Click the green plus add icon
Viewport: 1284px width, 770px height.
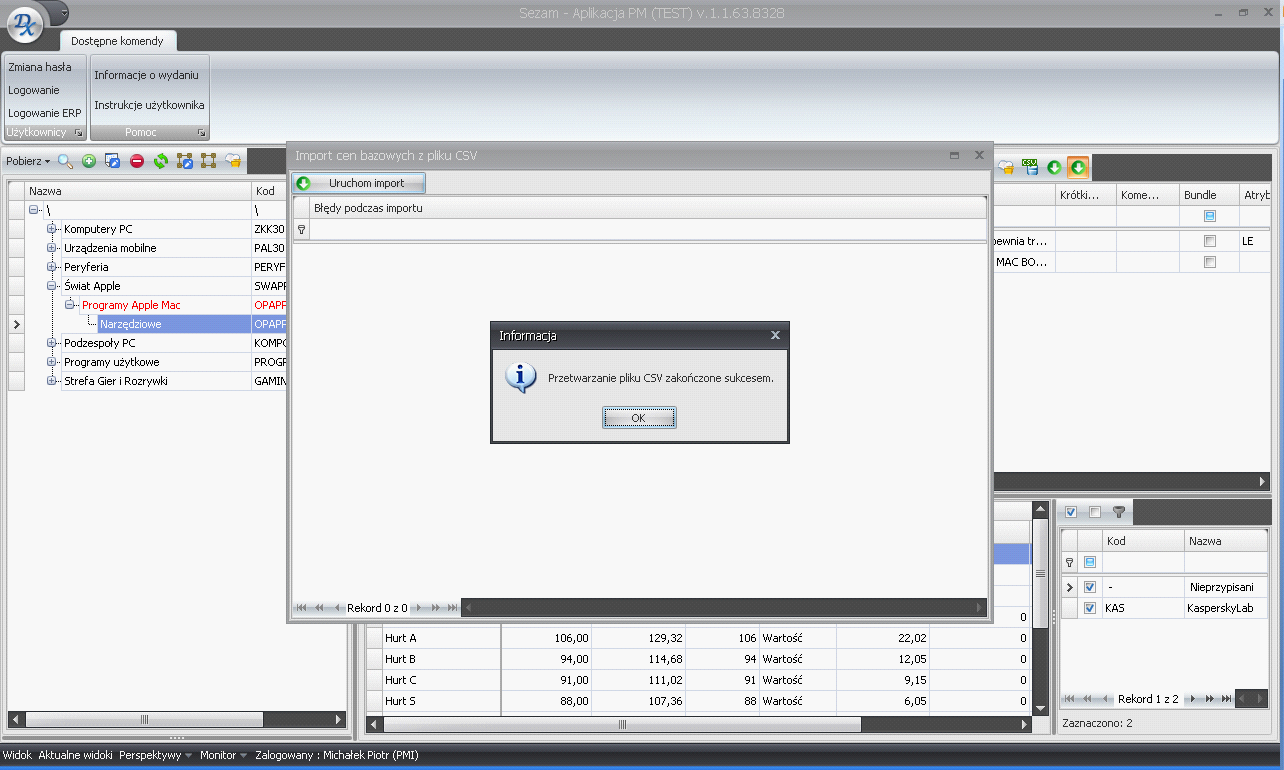click(89, 161)
